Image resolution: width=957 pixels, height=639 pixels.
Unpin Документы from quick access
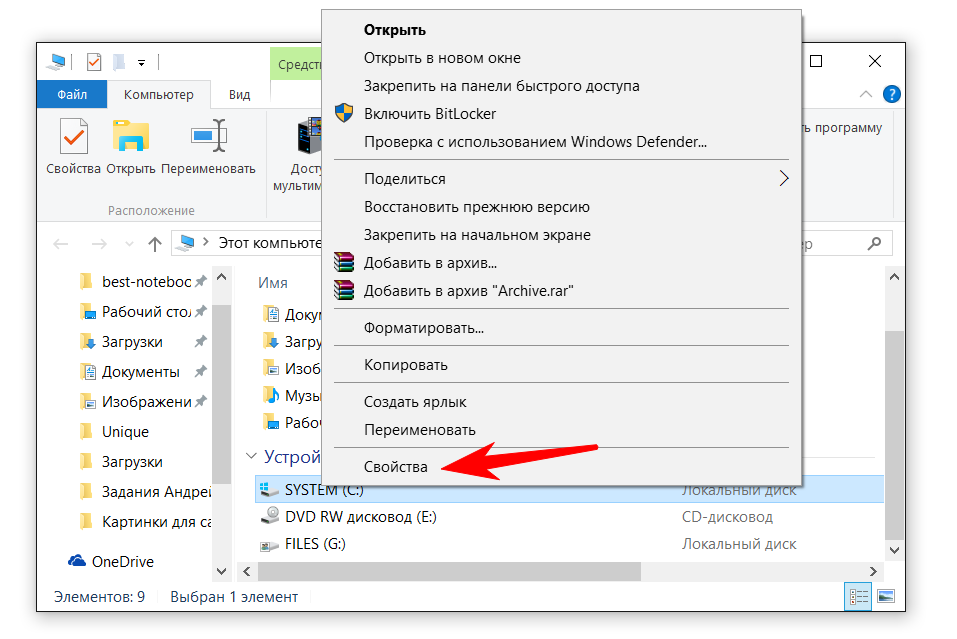point(201,372)
